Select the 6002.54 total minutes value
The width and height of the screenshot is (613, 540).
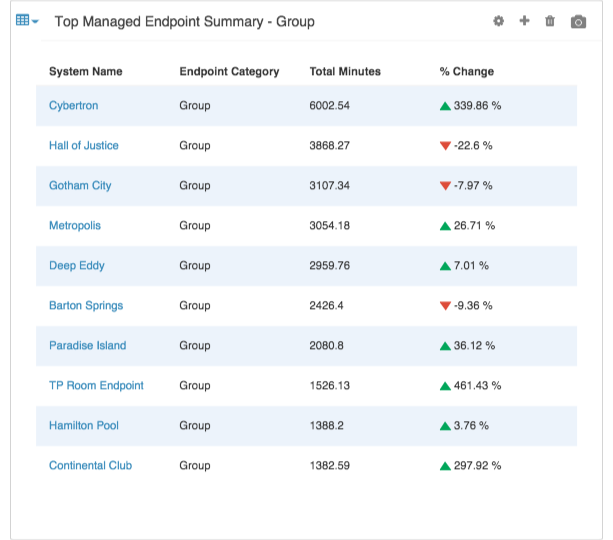tap(330, 106)
